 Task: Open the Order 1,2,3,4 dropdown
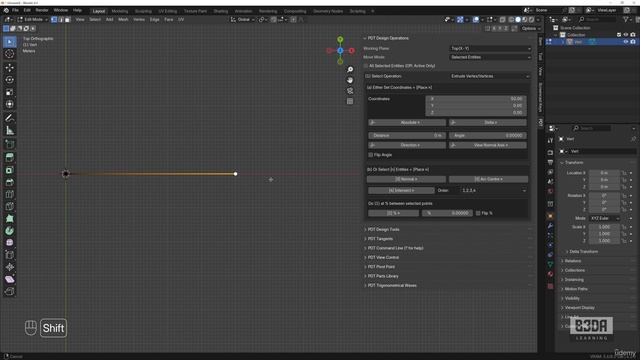click(493, 190)
